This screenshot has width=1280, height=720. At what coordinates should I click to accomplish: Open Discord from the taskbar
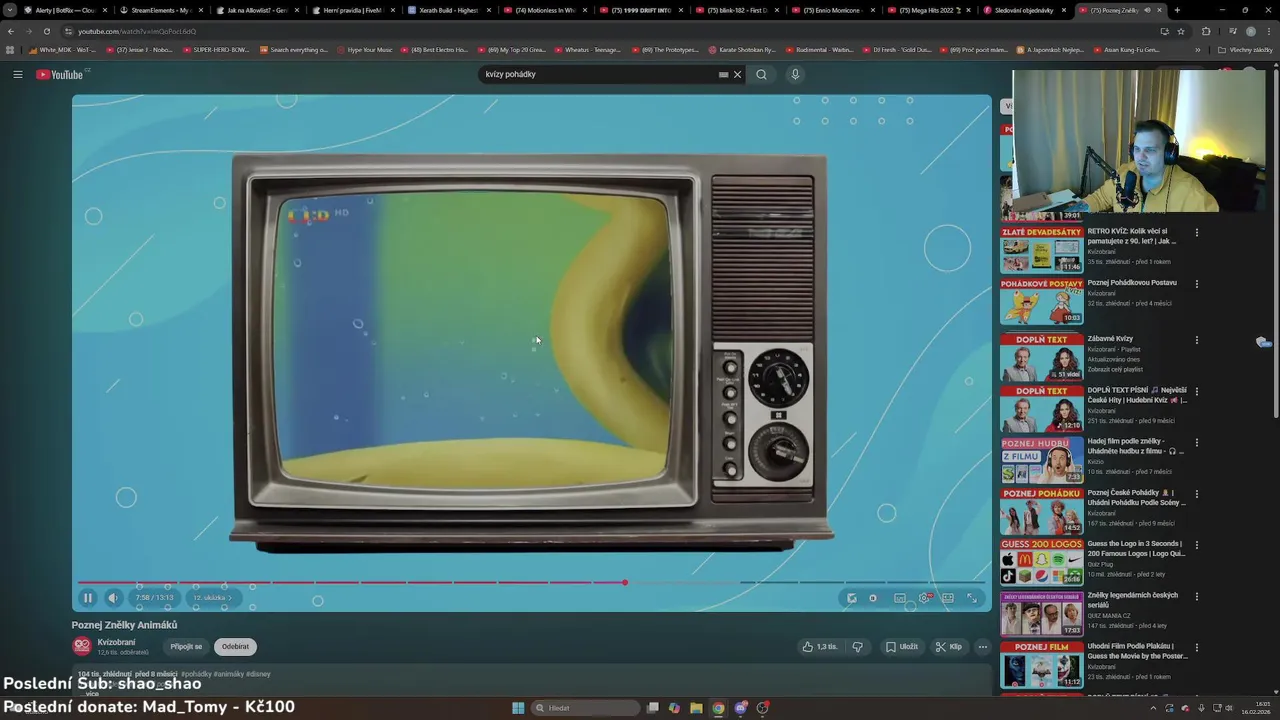[x=741, y=708]
